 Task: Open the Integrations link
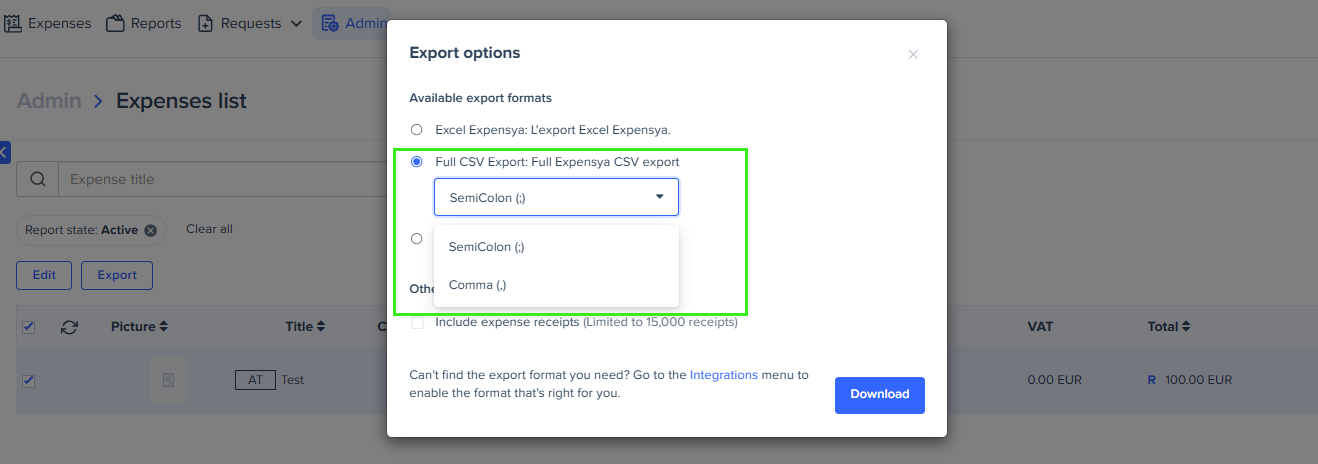(x=724, y=375)
